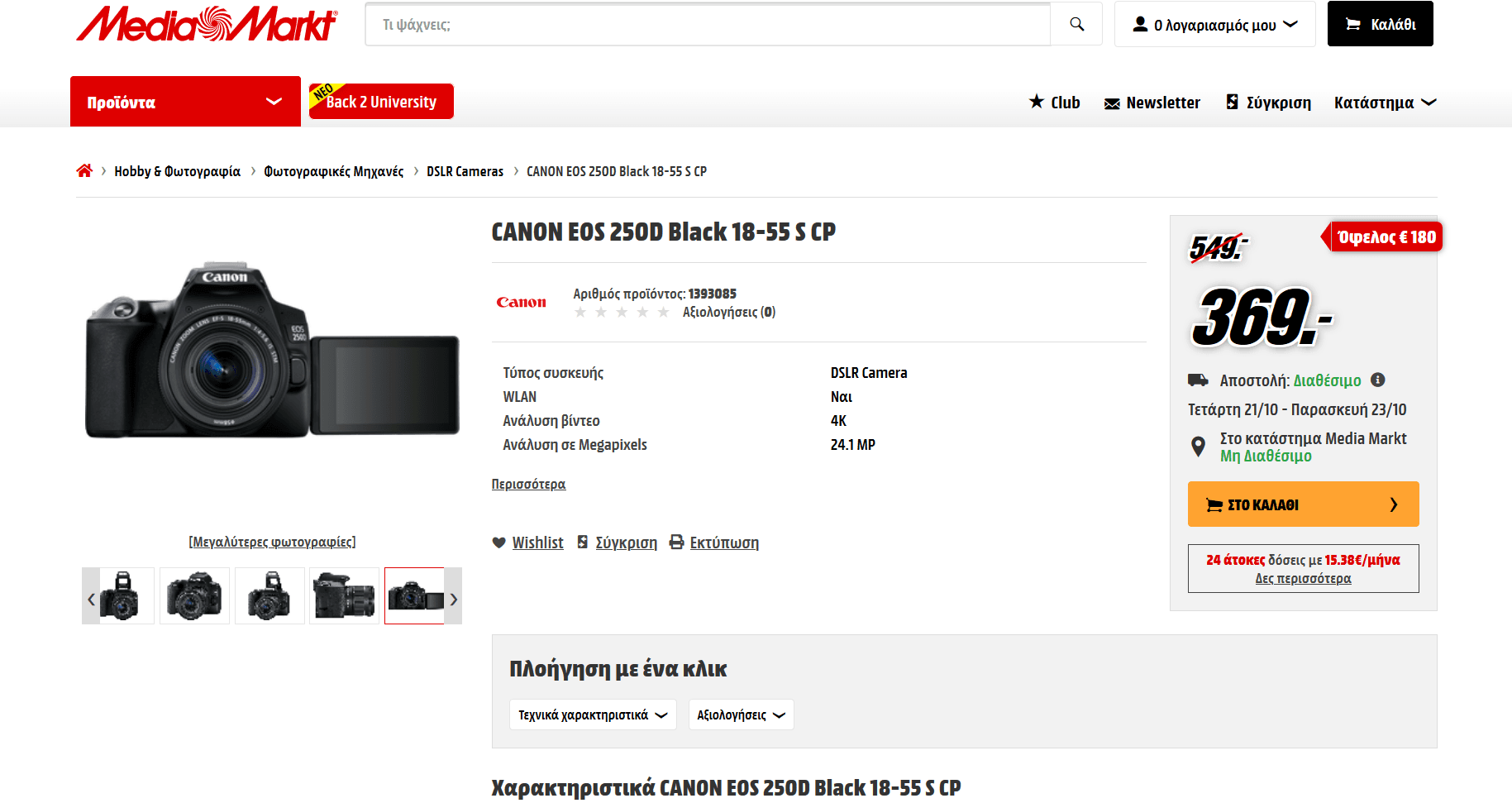Viewport: 1512px width, 803px height.
Task: Expand the Κατάστημα dropdown
Action: click(x=1385, y=103)
